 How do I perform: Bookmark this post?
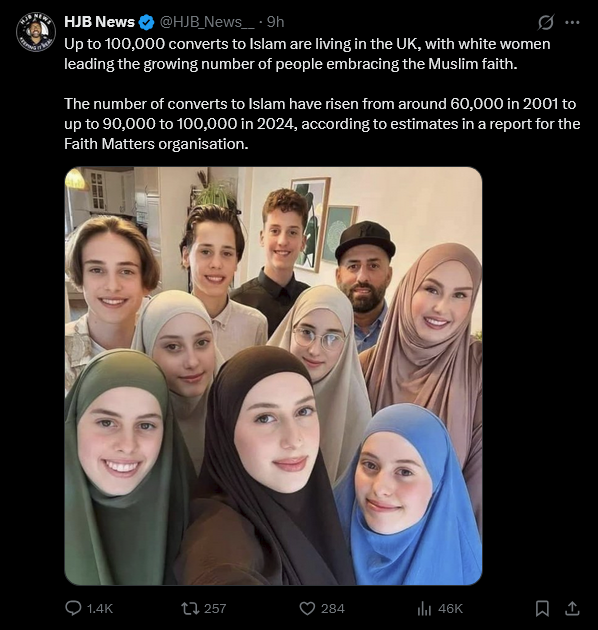(x=542, y=608)
